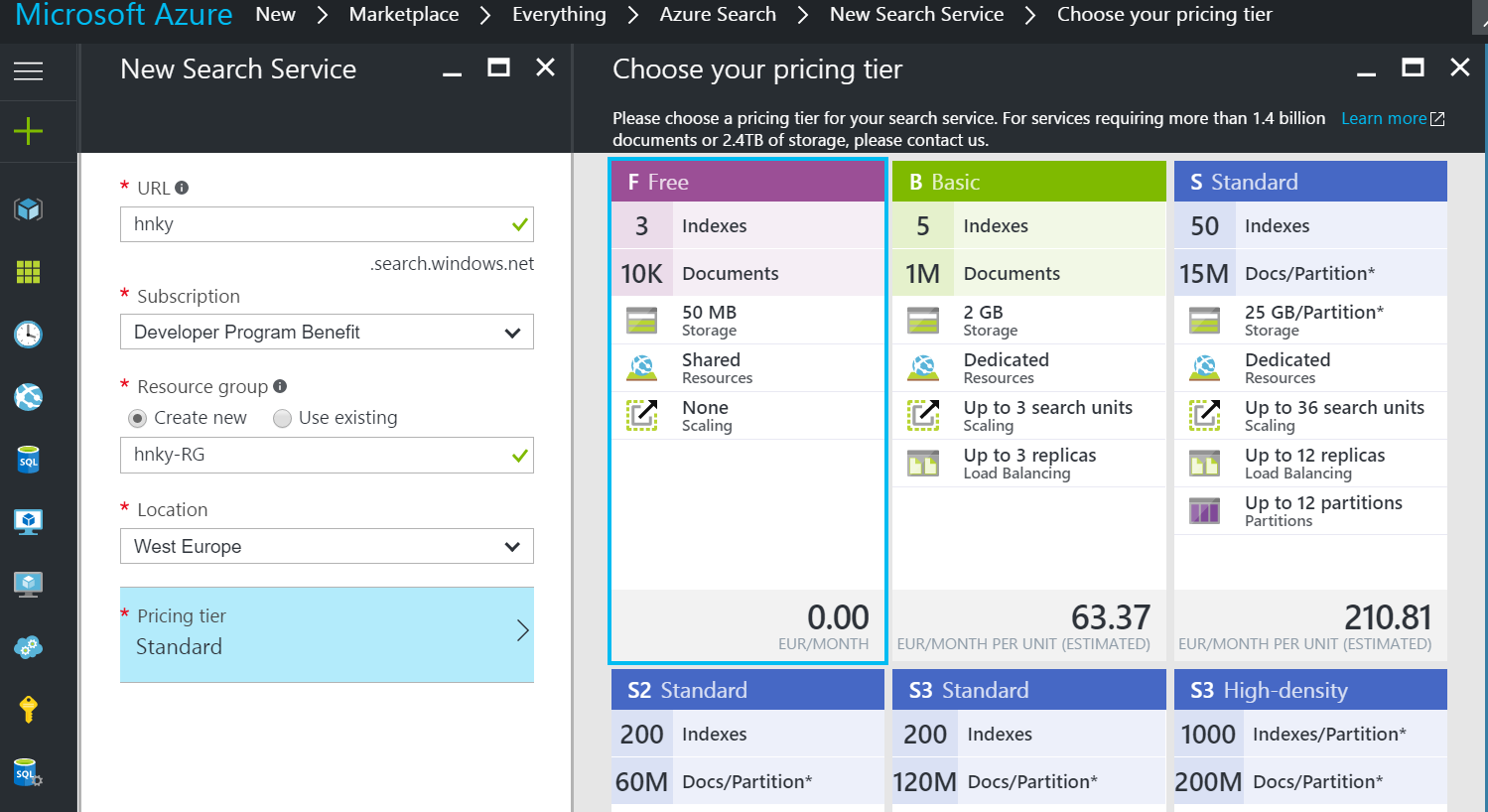This screenshot has width=1488, height=812.
Task: Open the grey monitor icon below it
Action: (28, 585)
